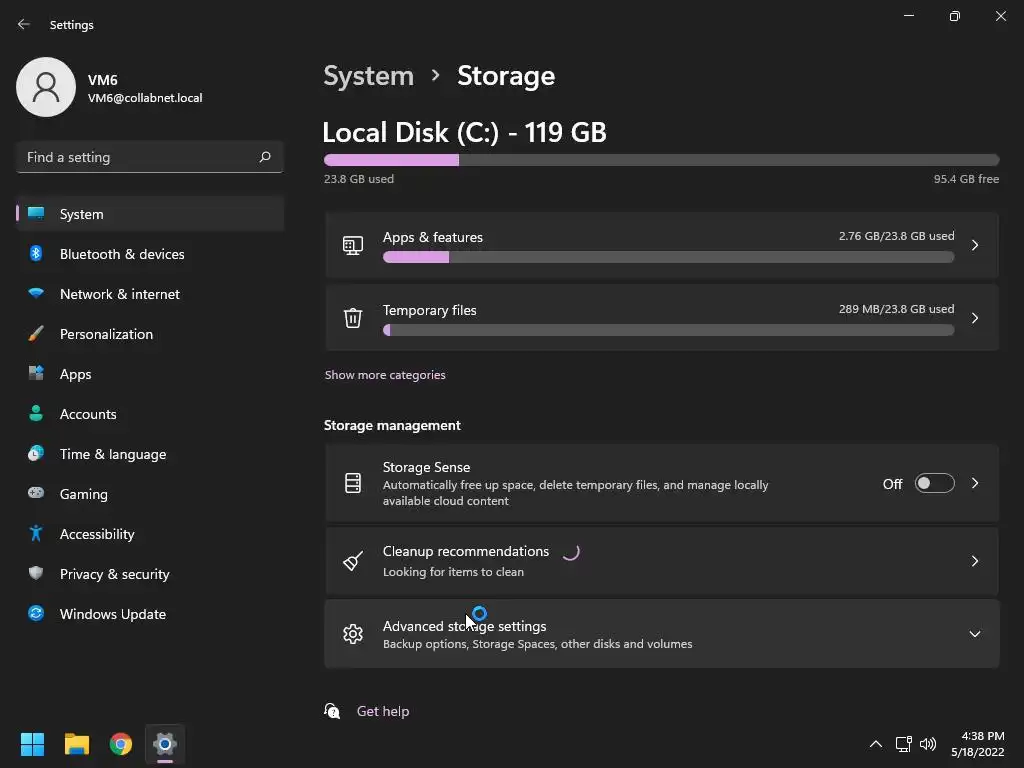Click Show more categories link
This screenshot has width=1024, height=768.
(x=385, y=375)
